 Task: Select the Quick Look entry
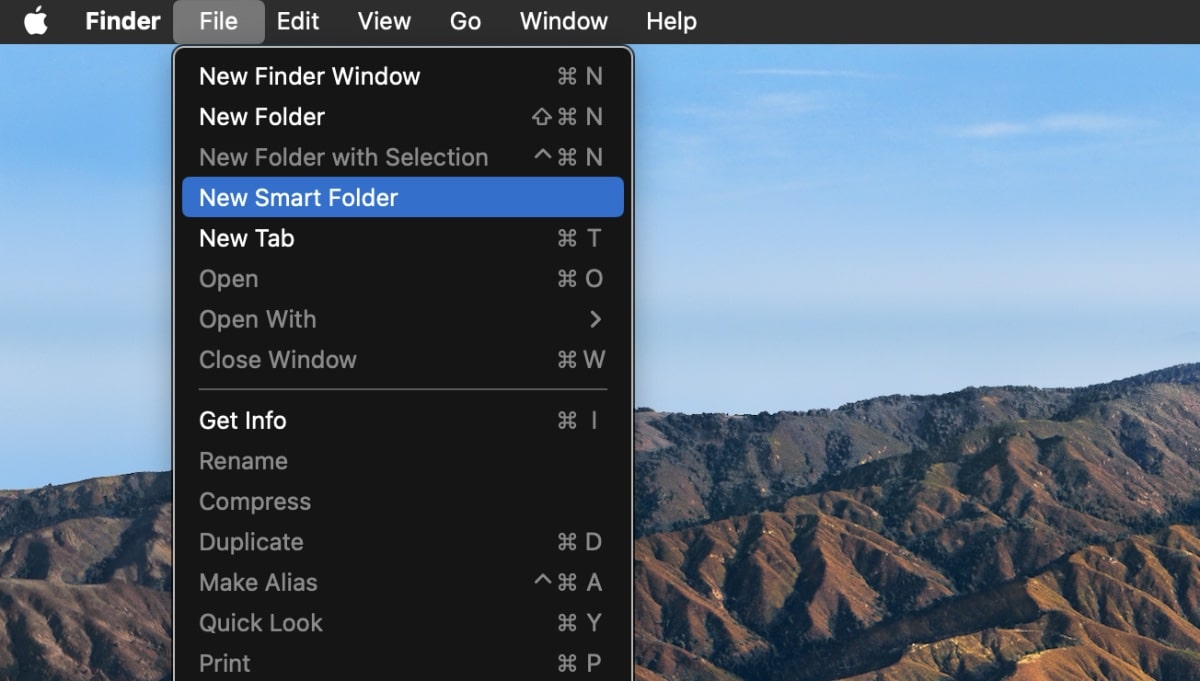click(x=261, y=623)
